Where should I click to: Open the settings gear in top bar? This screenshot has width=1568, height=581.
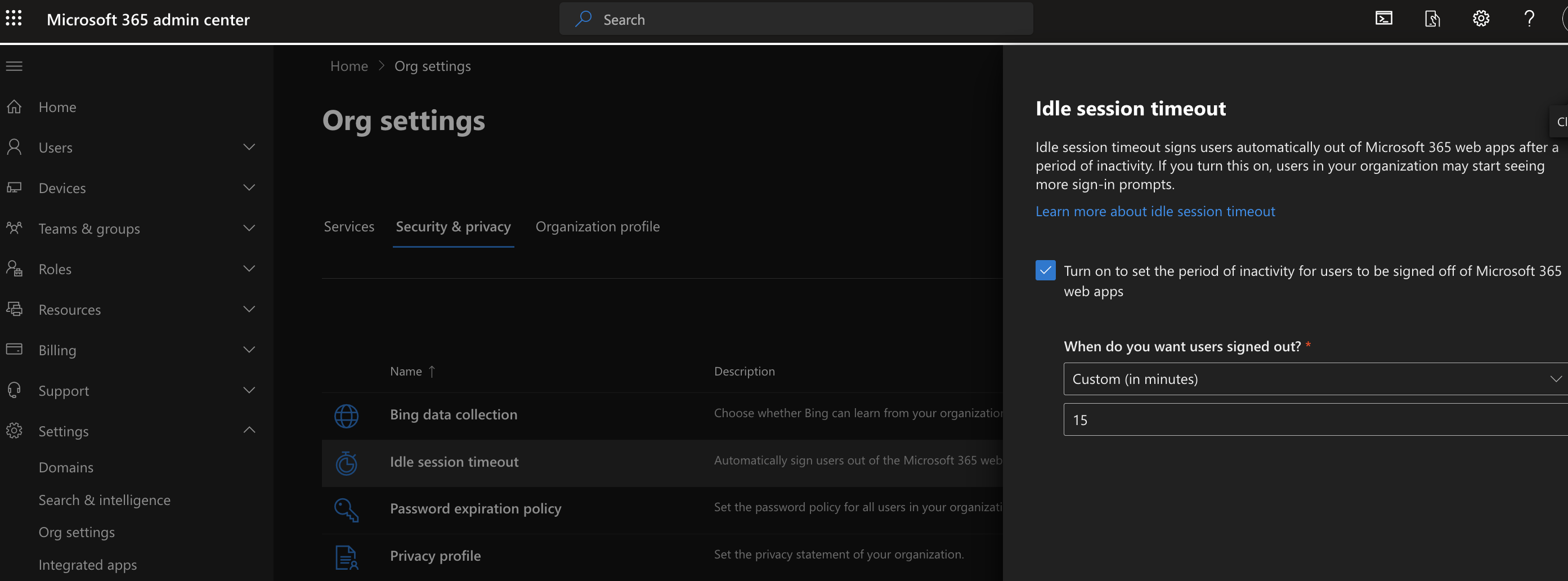pyautogui.click(x=1480, y=19)
